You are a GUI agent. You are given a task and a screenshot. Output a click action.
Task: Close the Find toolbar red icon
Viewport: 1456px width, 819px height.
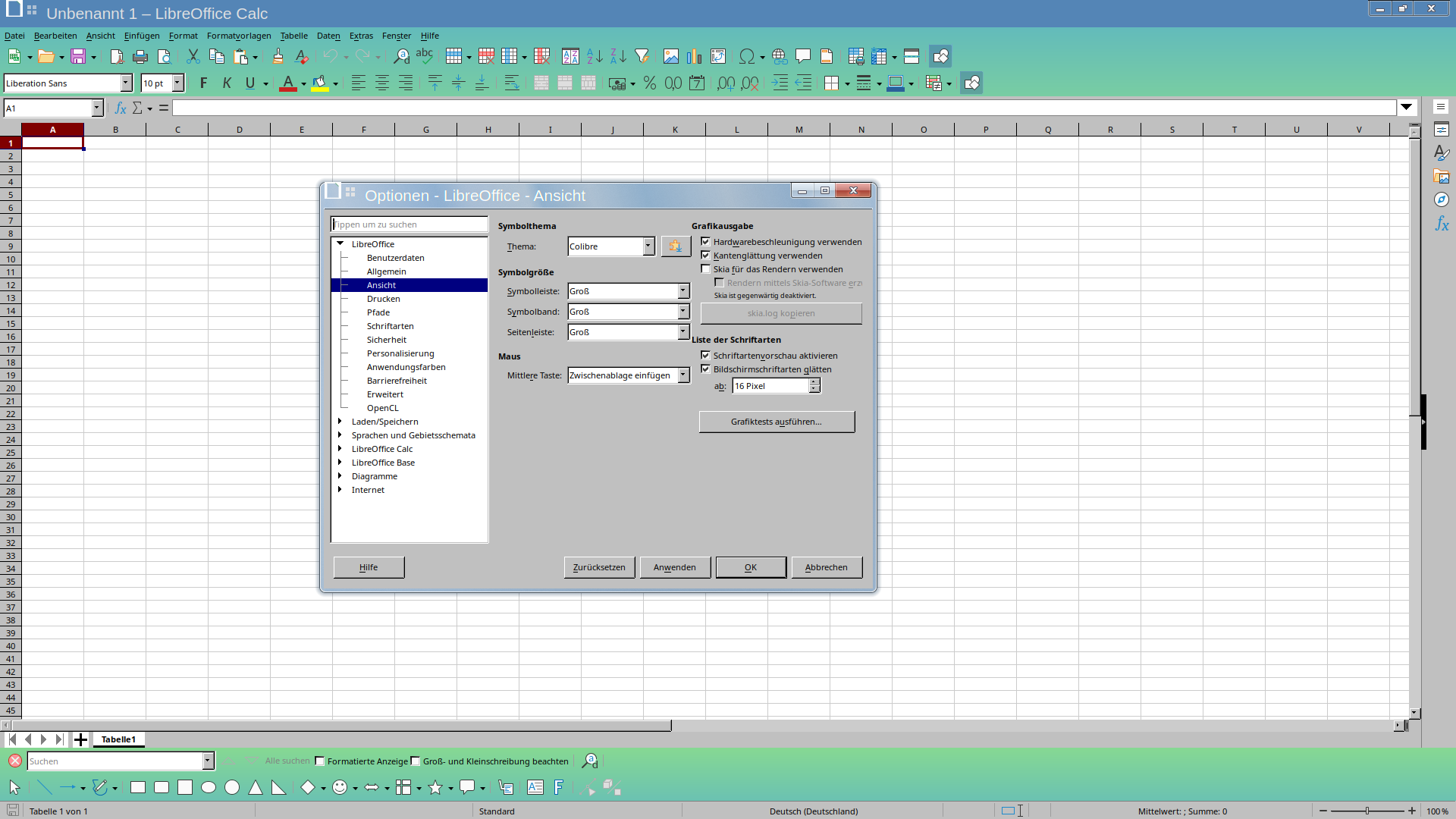(15, 761)
